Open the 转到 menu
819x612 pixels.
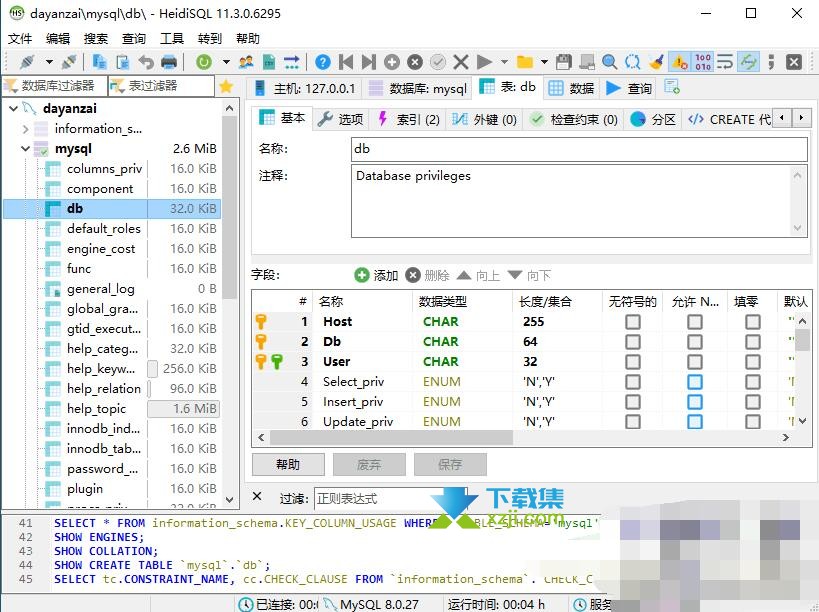[209, 39]
